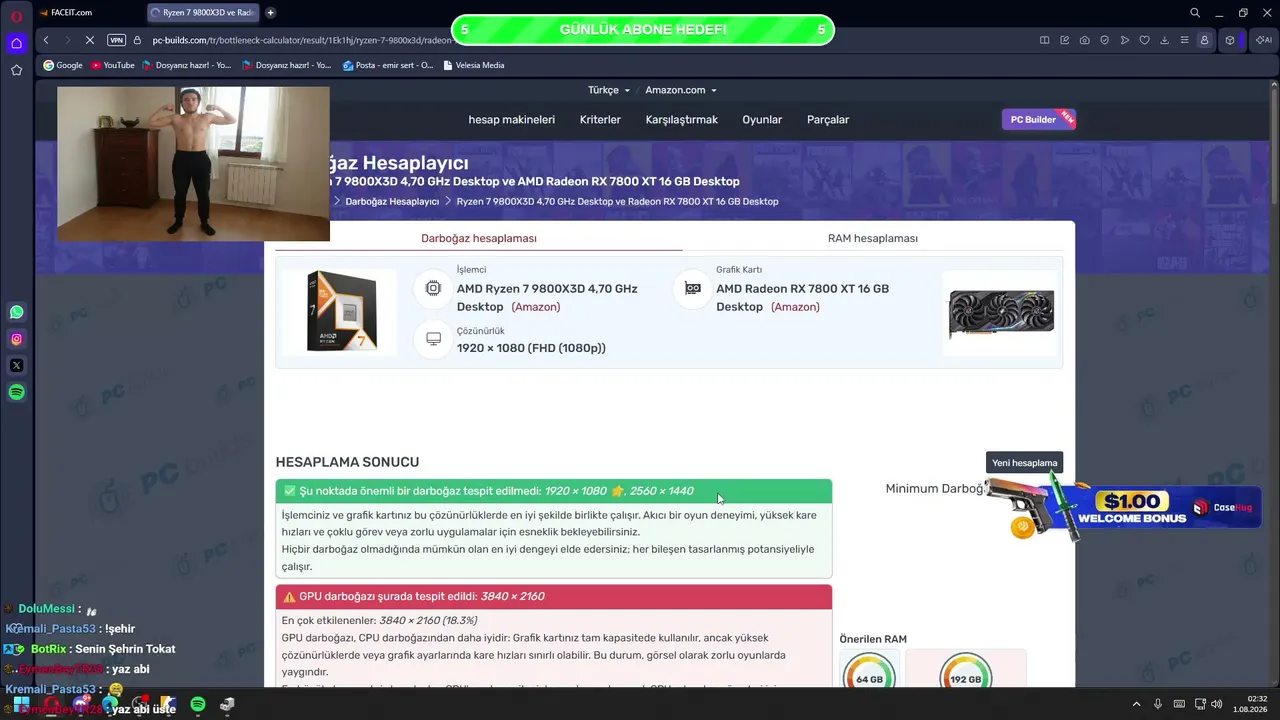The image size is (1280, 720).
Task: Open the Aria AI button
Action: coord(1264,40)
